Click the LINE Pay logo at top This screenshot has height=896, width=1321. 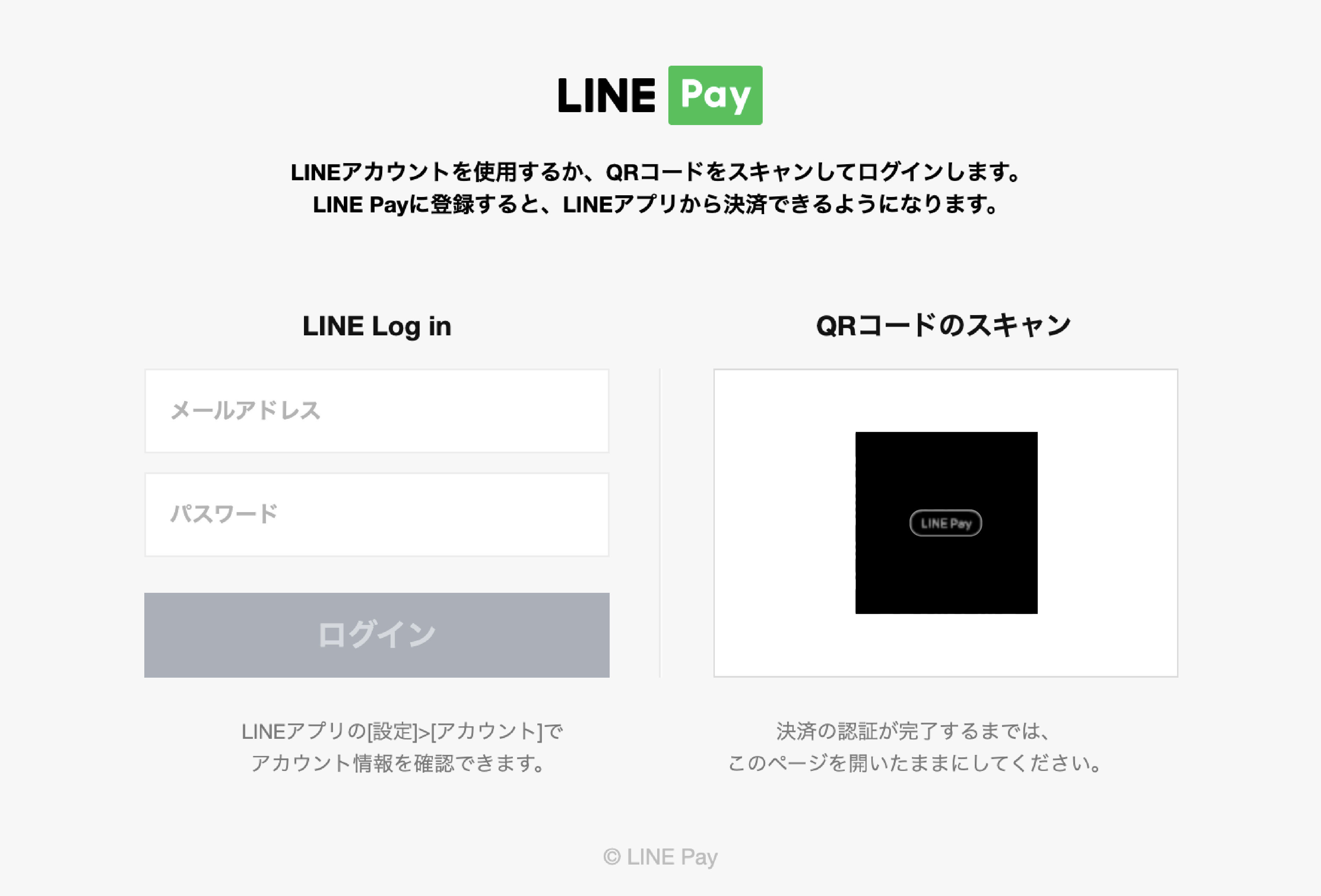click(x=660, y=95)
